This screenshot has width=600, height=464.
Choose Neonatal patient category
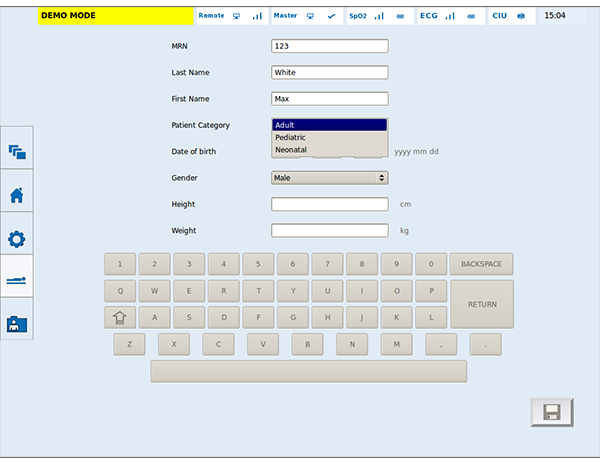pos(329,149)
